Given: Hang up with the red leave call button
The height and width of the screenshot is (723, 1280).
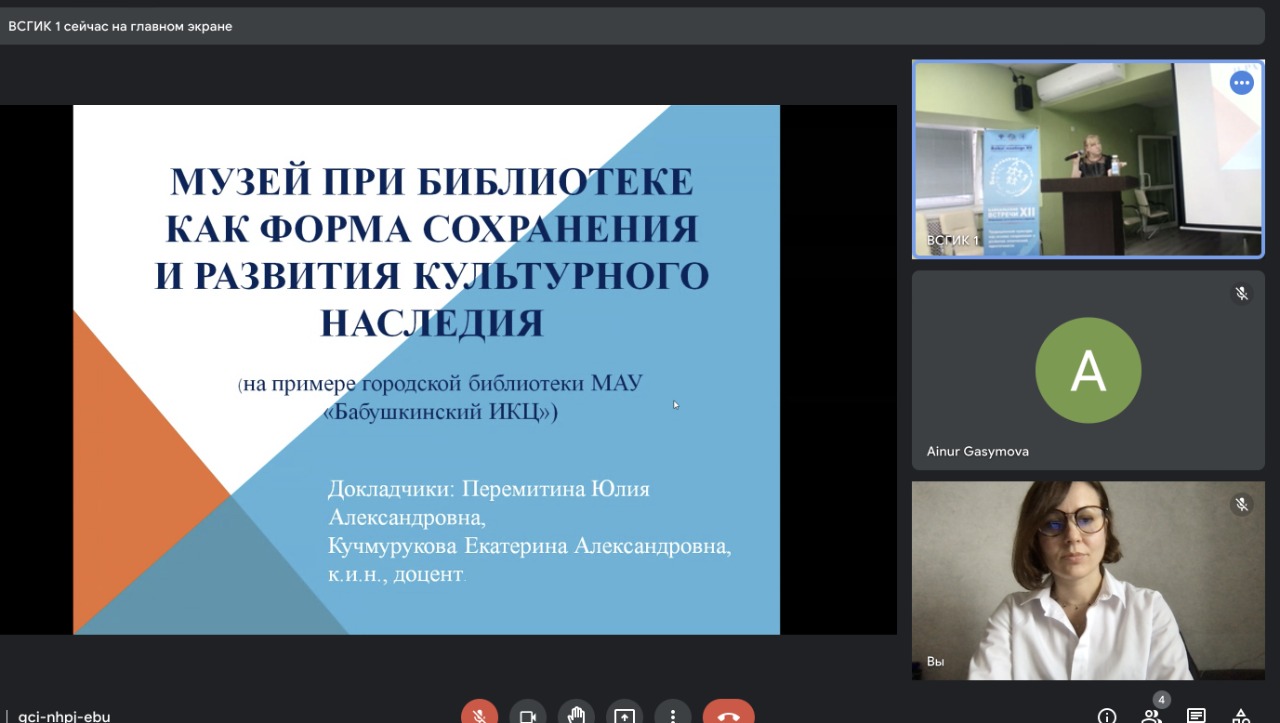Looking at the screenshot, I should click(728, 715).
